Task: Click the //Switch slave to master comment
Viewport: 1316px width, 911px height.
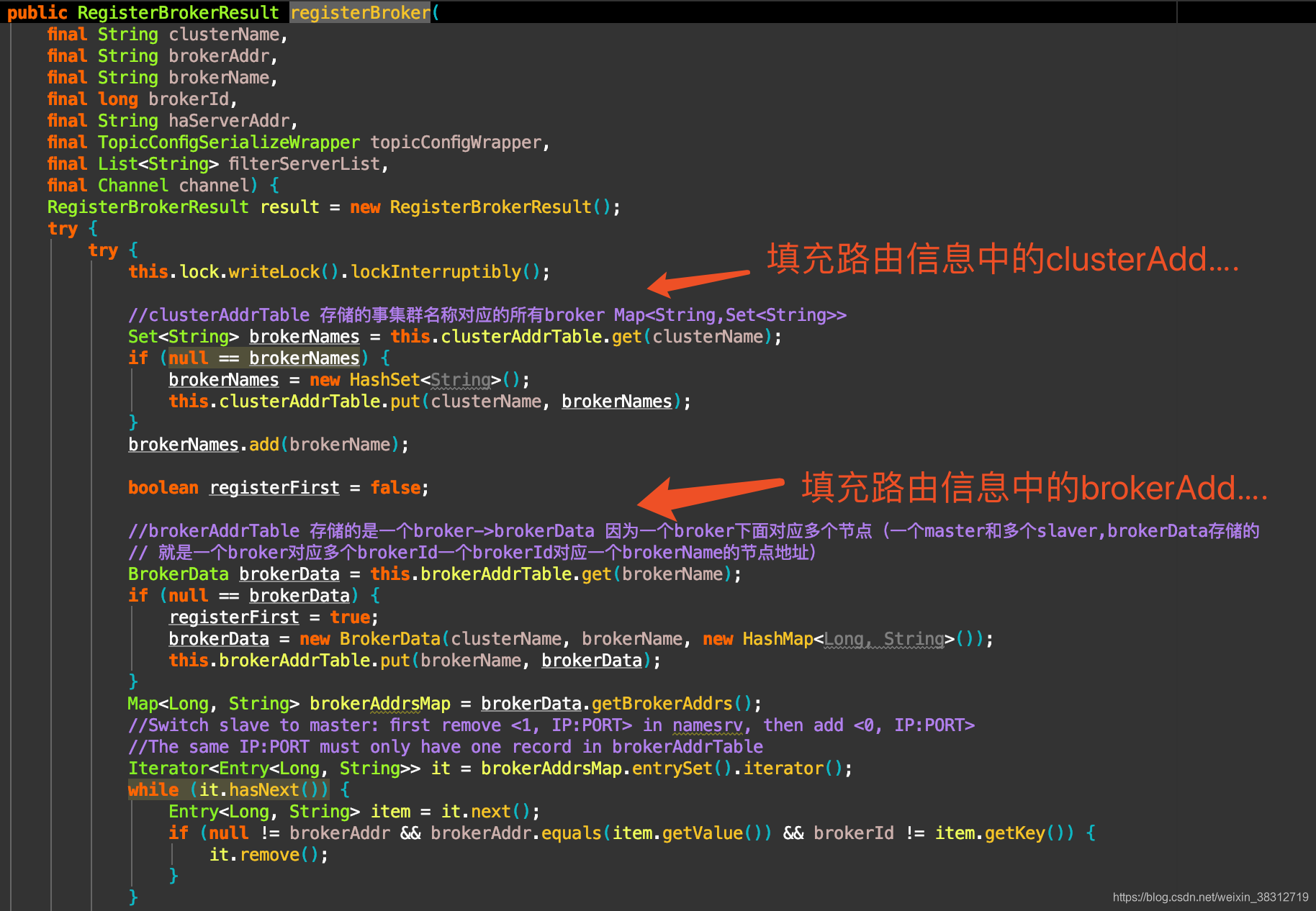Action: [x=551, y=725]
